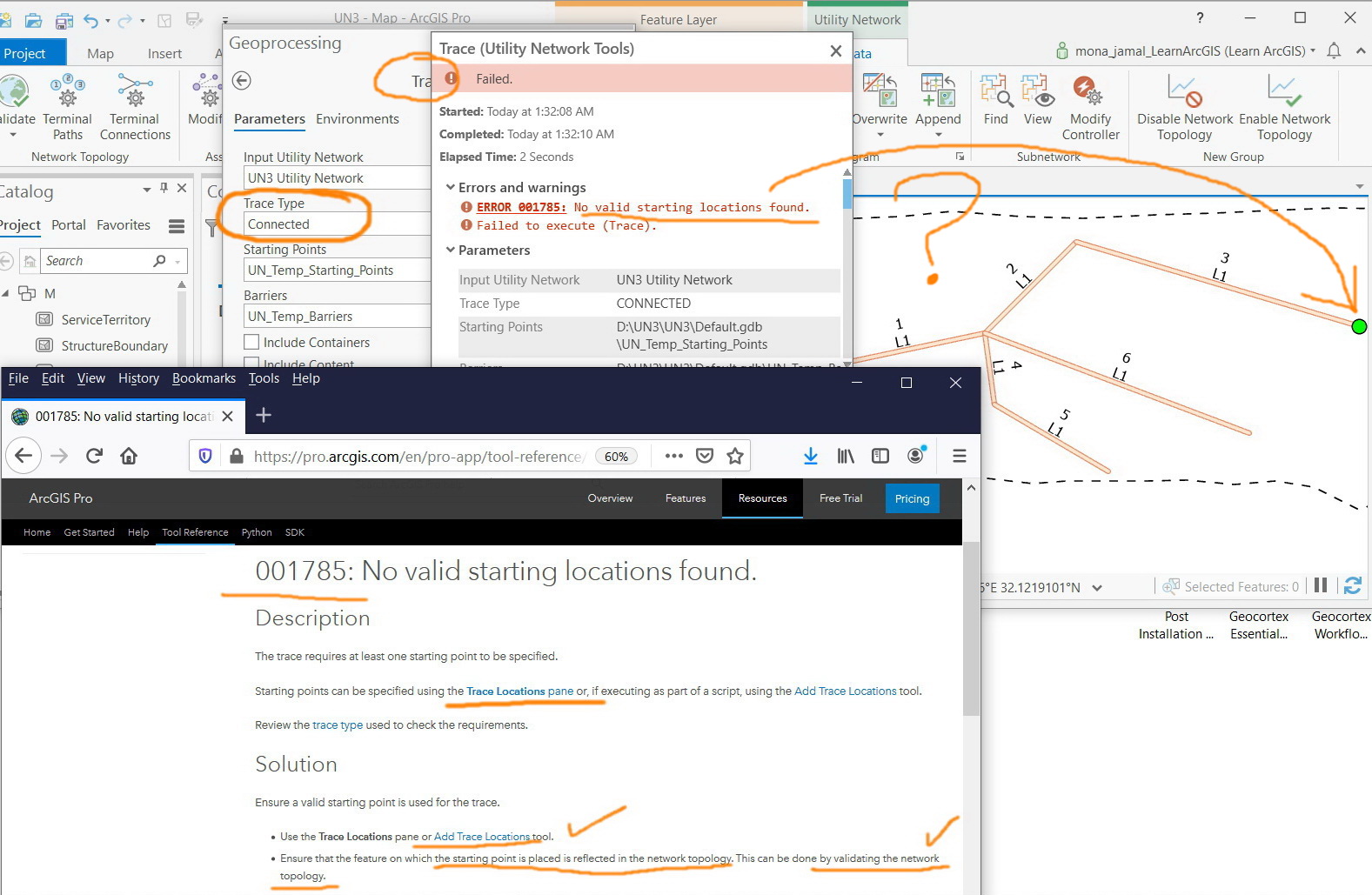Open the Map ribbon tab
1372x895 pixels.
pyautogui.click(x=100, y=53)
